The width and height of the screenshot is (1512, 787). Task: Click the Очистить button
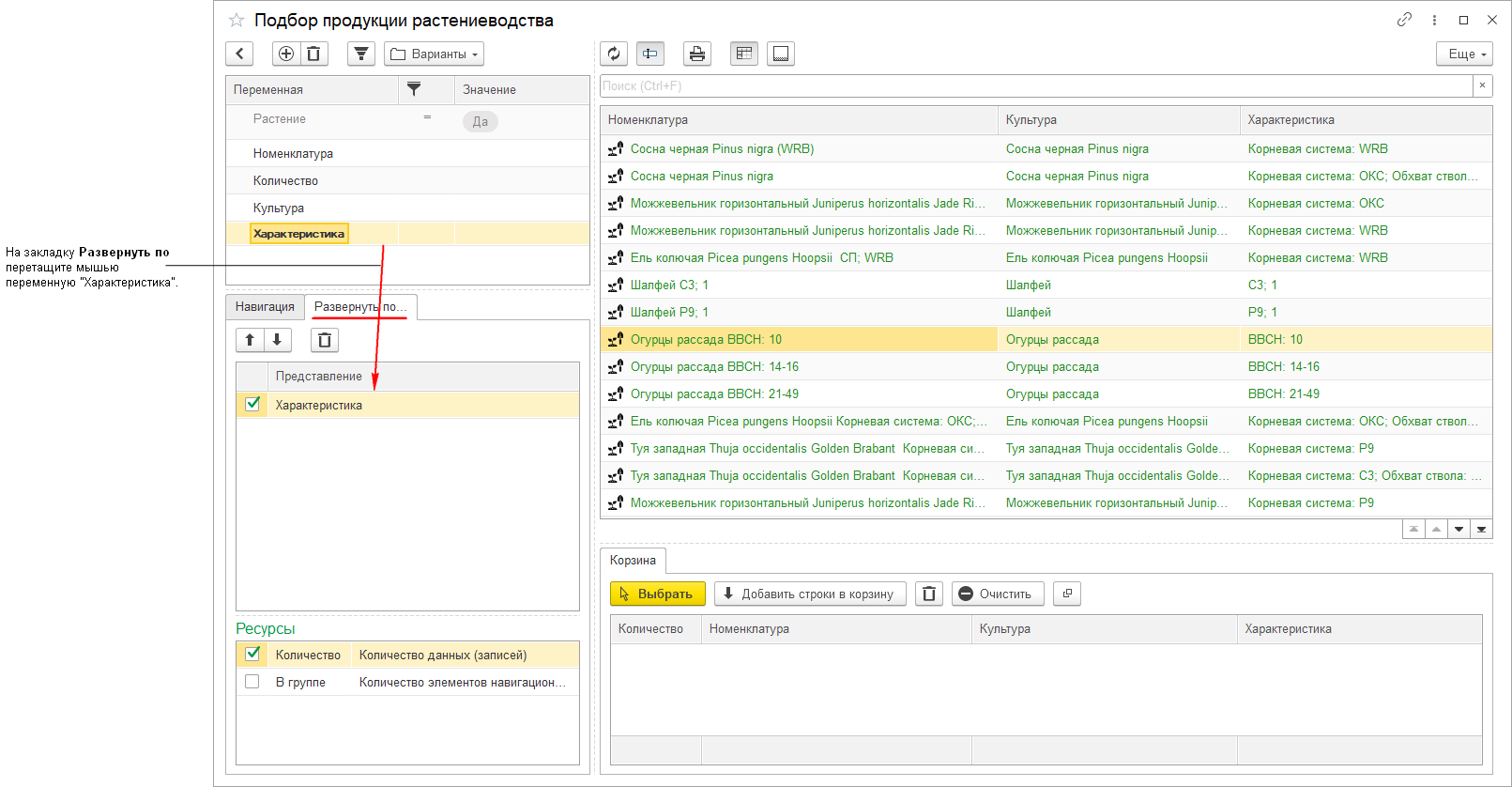[x=998, y=594]
